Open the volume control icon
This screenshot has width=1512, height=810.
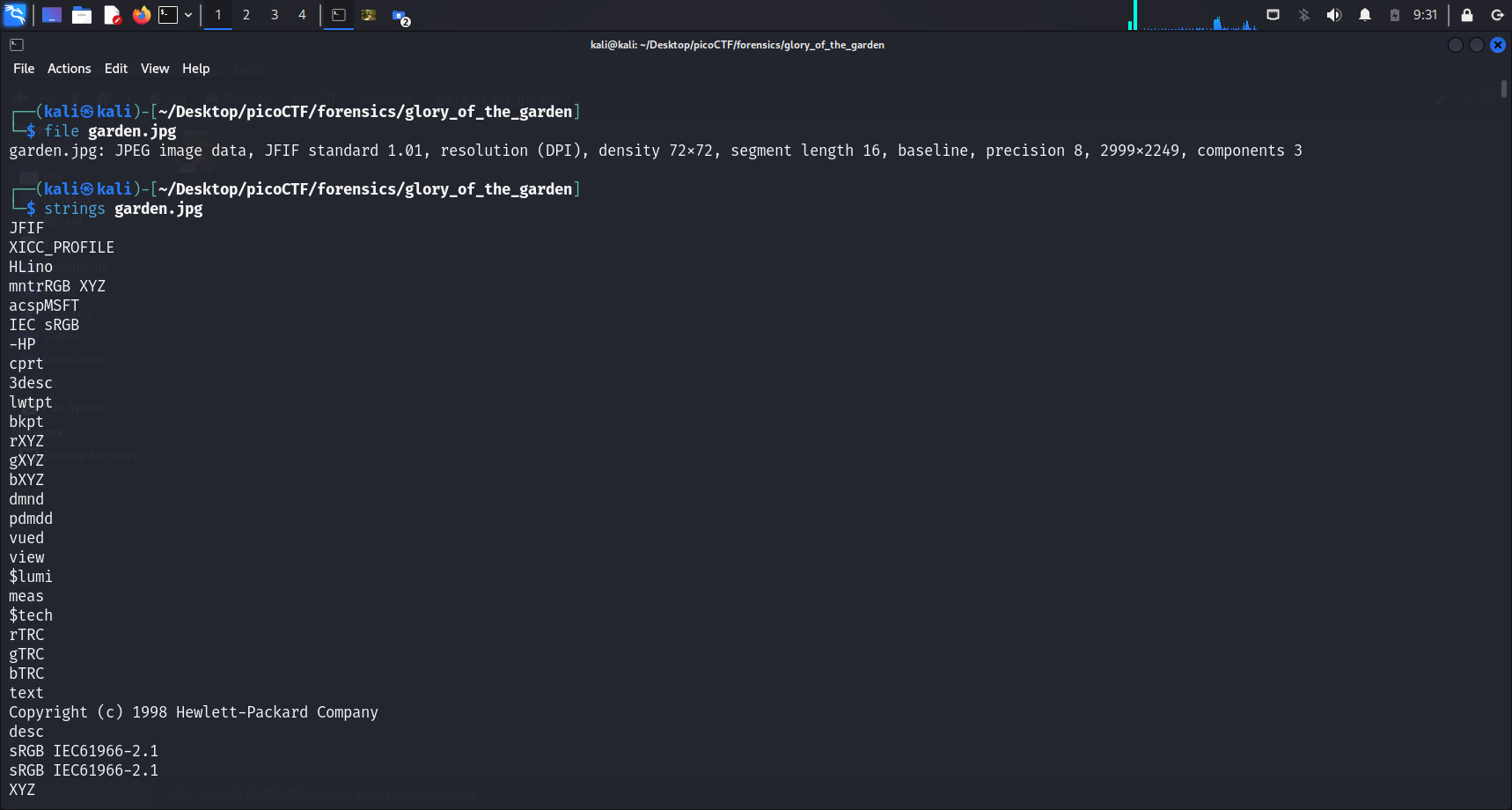click(x=1334, y=15)
